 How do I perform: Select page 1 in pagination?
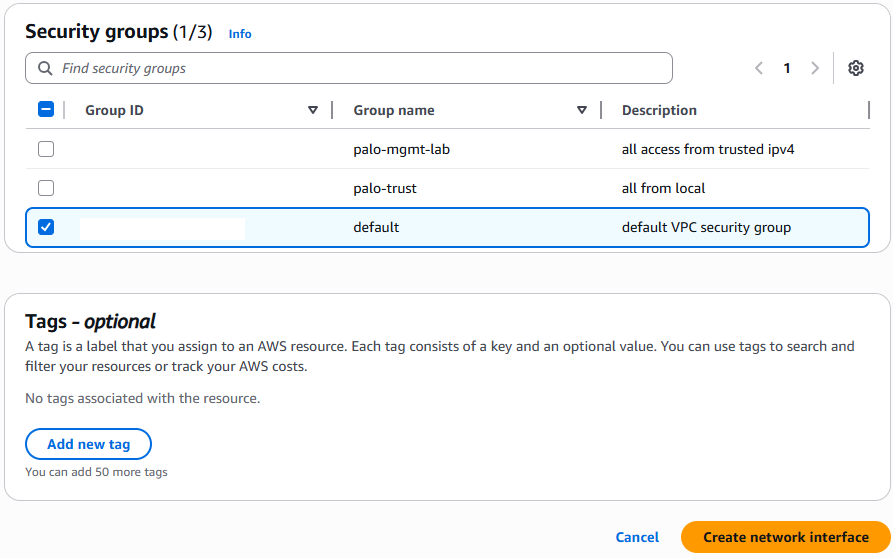(x=787, y=68)
